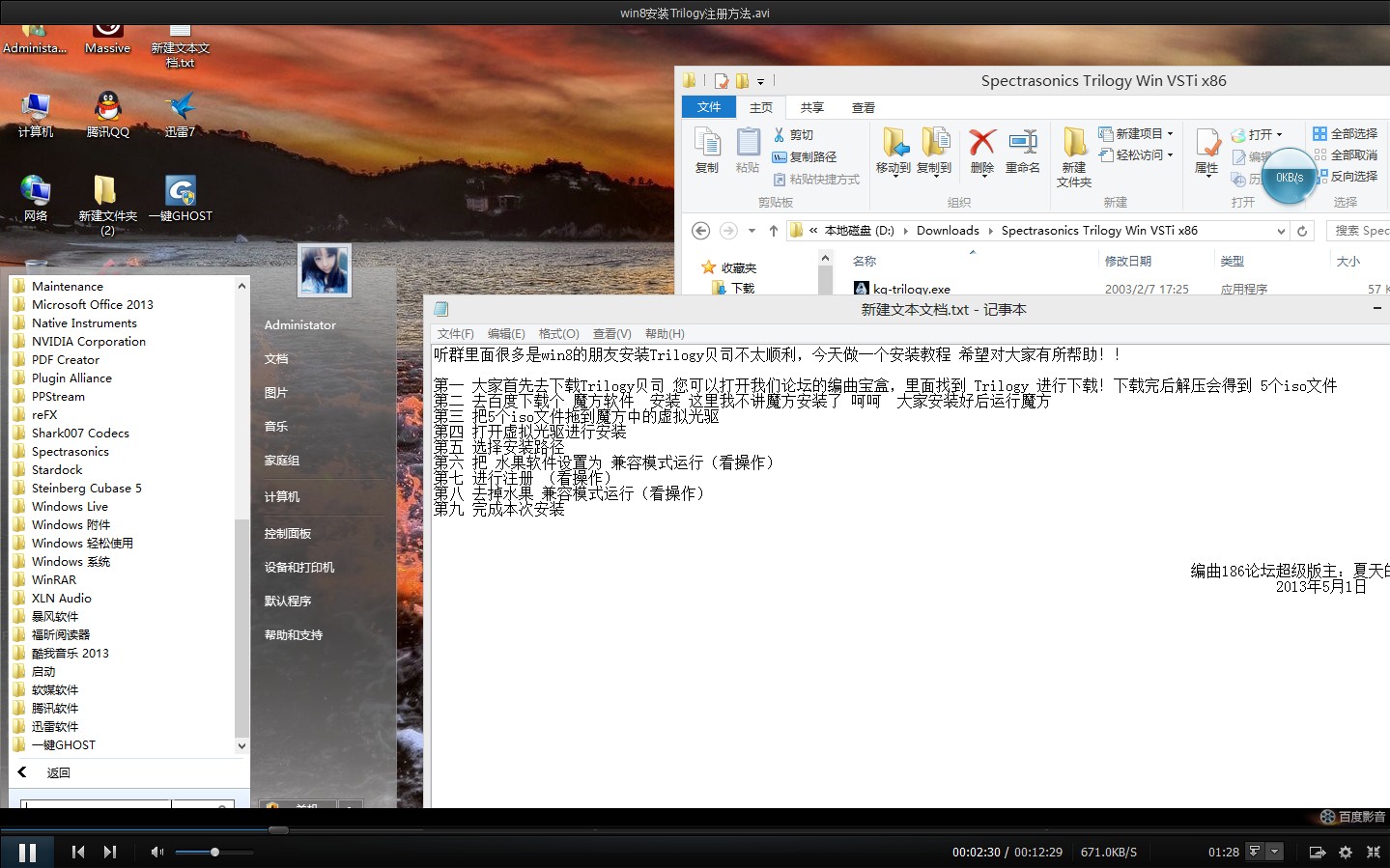Screen dimensions: 1390x868
Task: Open the 帮助(H) menu in Notepad
Action: (665, 333)
